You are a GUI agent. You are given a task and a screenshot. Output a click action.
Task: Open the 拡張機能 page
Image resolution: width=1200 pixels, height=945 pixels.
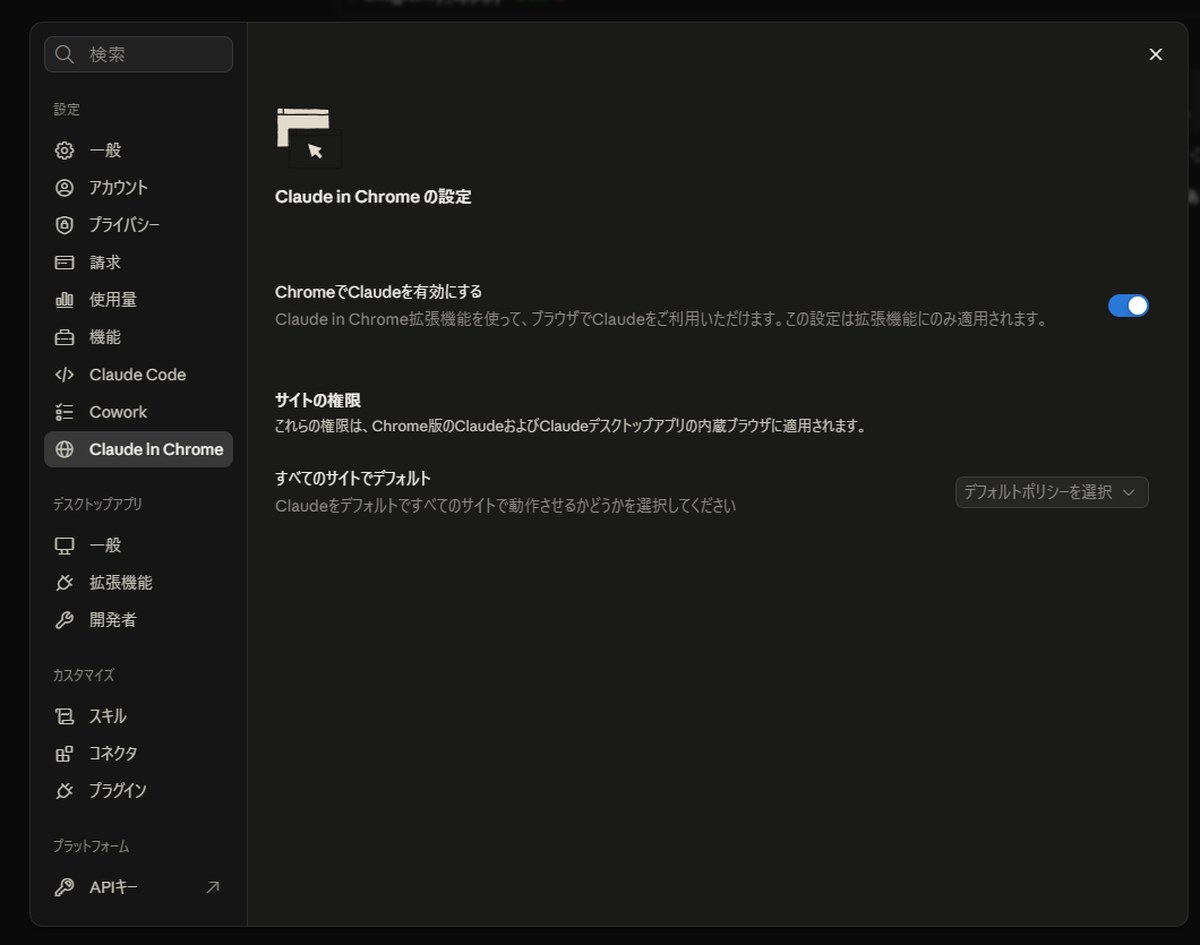(x=138, y=582)
